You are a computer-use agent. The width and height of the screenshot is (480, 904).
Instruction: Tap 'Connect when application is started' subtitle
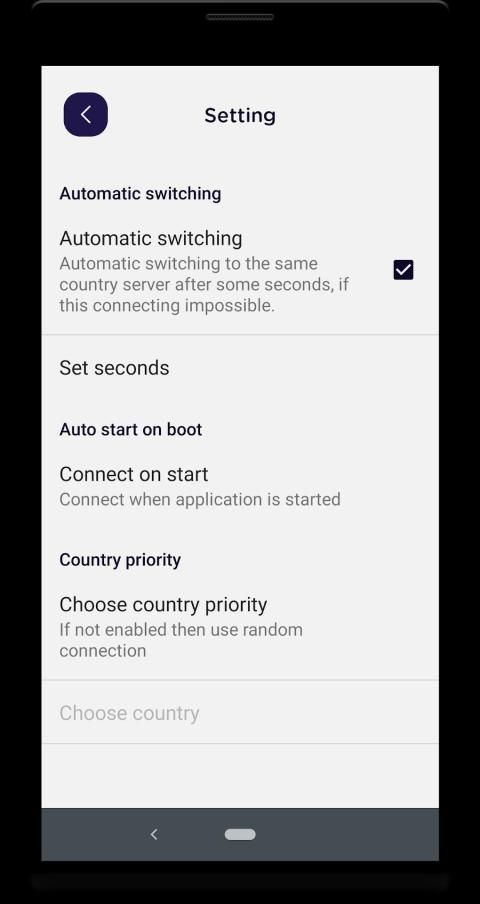[x=200, y=499]
